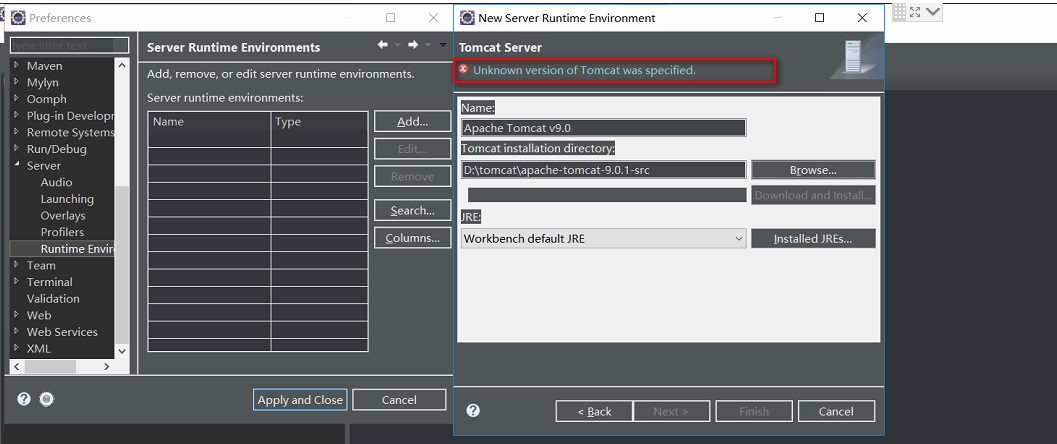
Task: Open the forward history dropdown arrow in Preferences
Action: click(x=428, y=45)
